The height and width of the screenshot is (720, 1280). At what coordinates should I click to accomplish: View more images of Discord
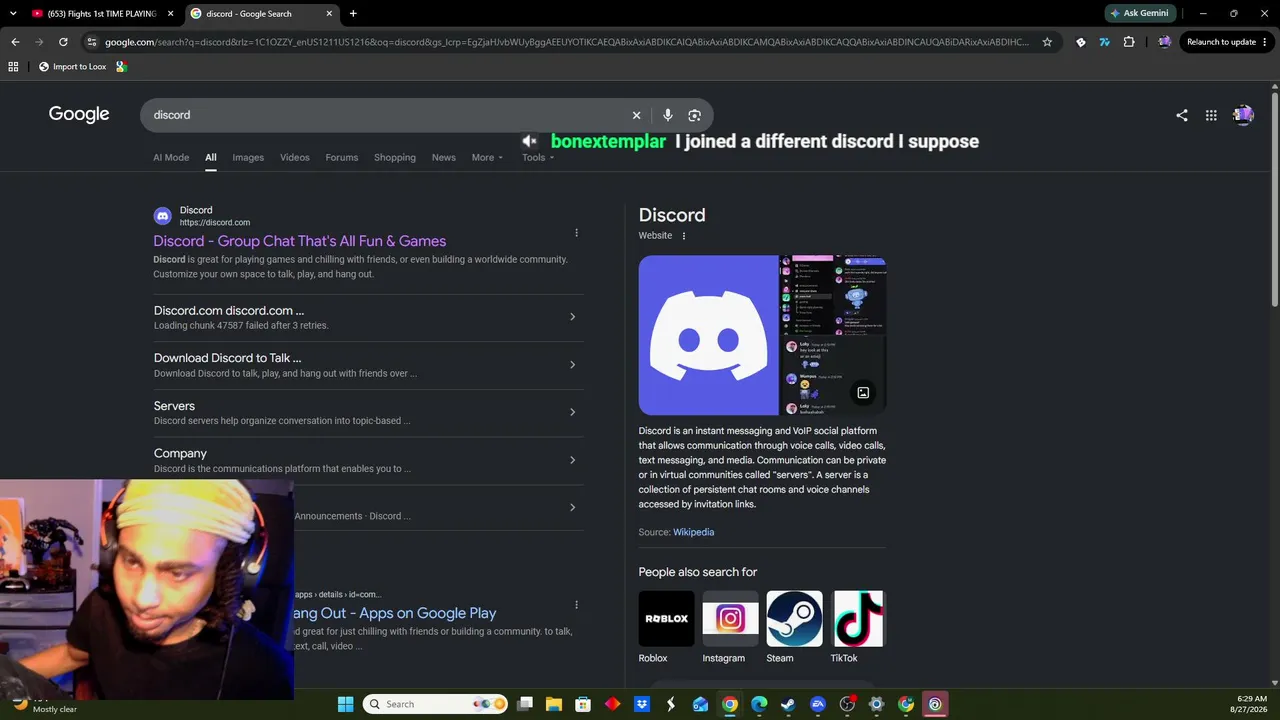point(863,393)
